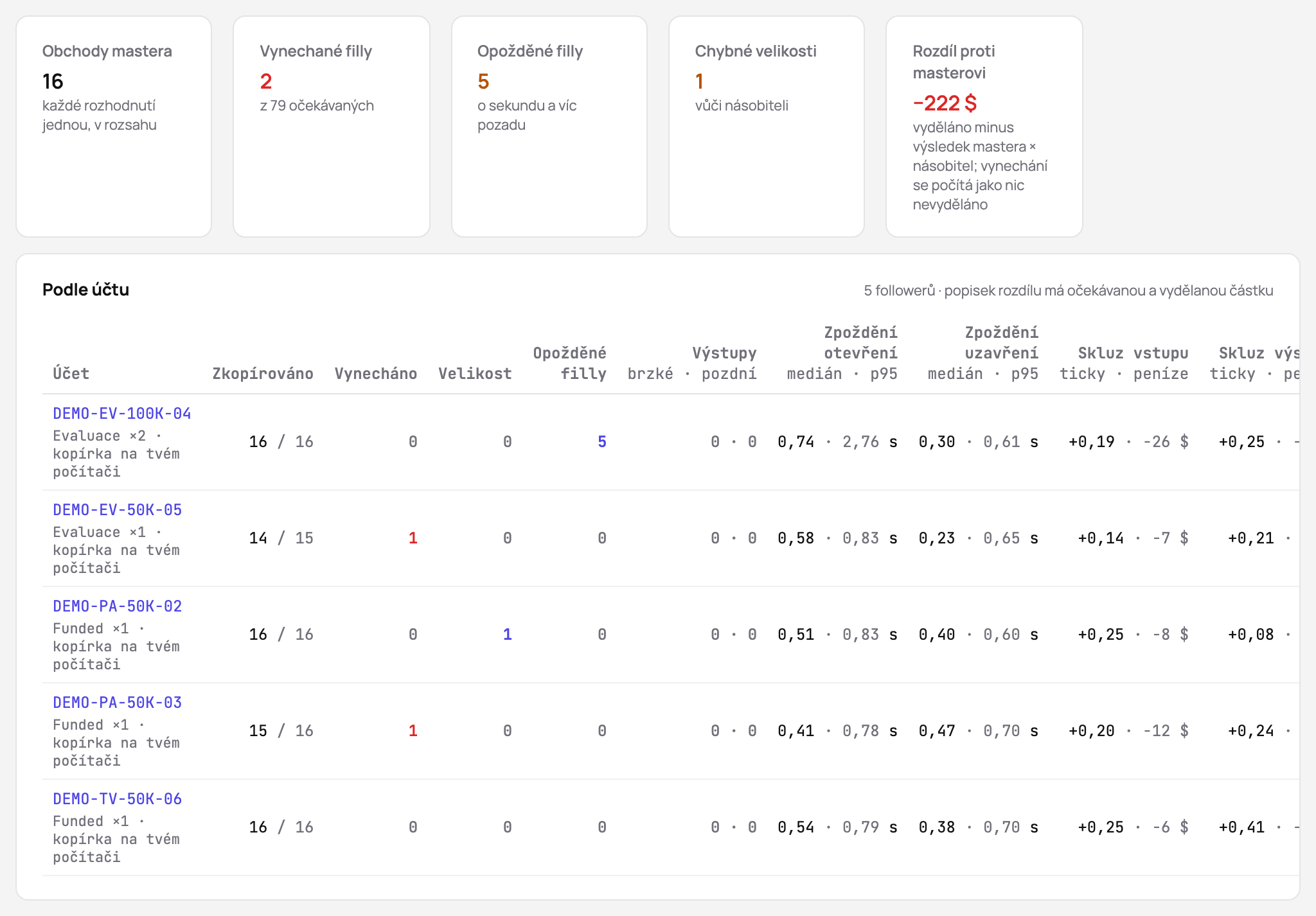Click close delay 0,23 · 0,65 s
Screen dimensions: 1316x916
click(x=979, y=538)
